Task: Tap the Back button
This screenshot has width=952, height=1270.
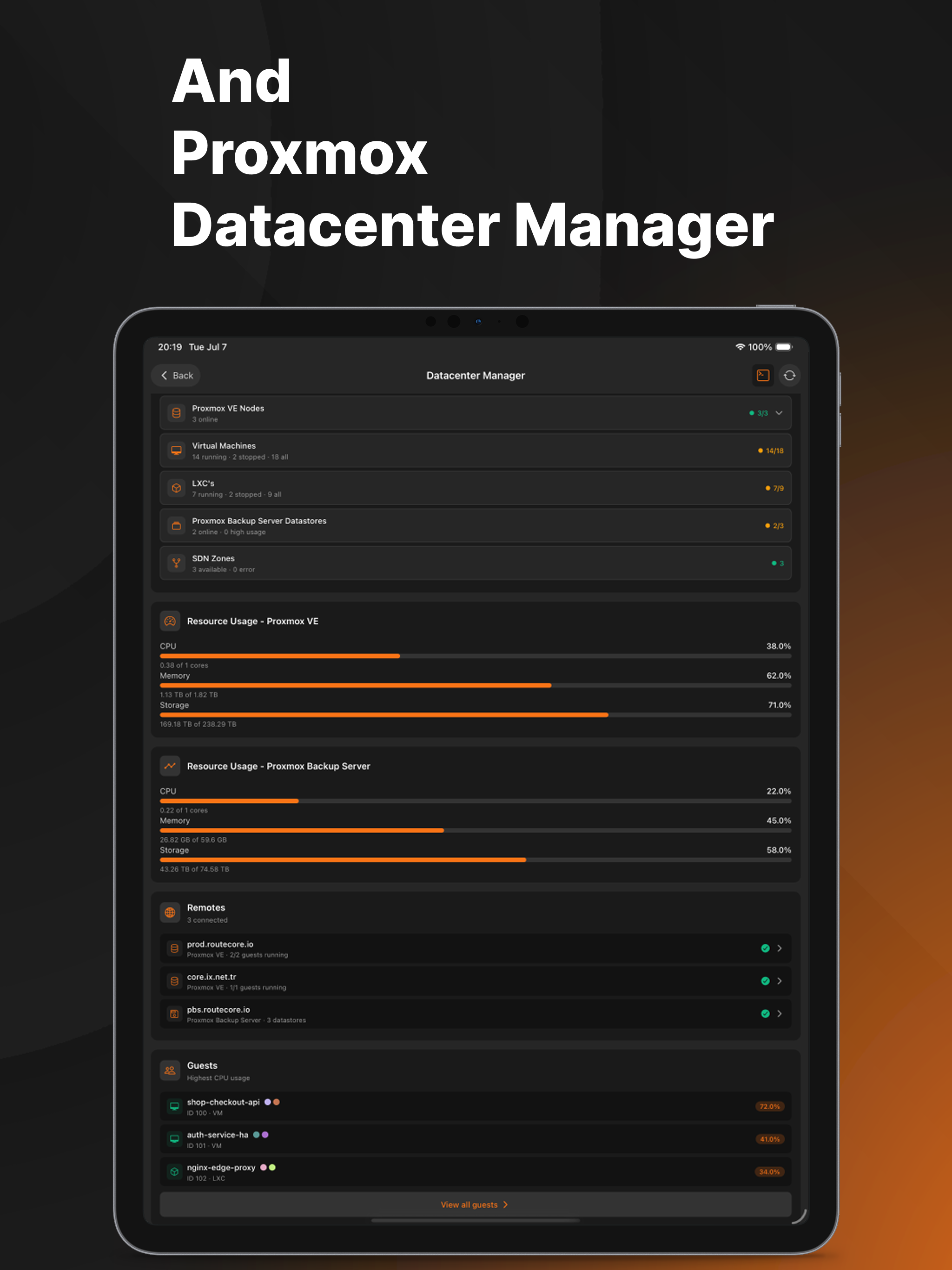Action: coord(176,376)
